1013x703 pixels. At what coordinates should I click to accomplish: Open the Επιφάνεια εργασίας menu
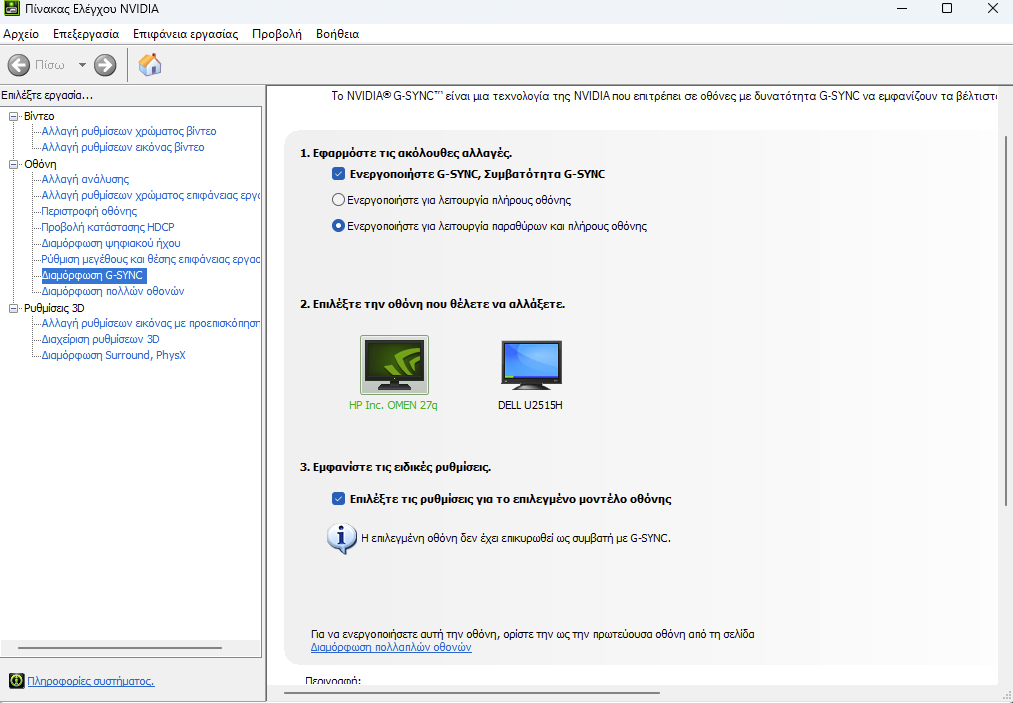click(185, 34)
